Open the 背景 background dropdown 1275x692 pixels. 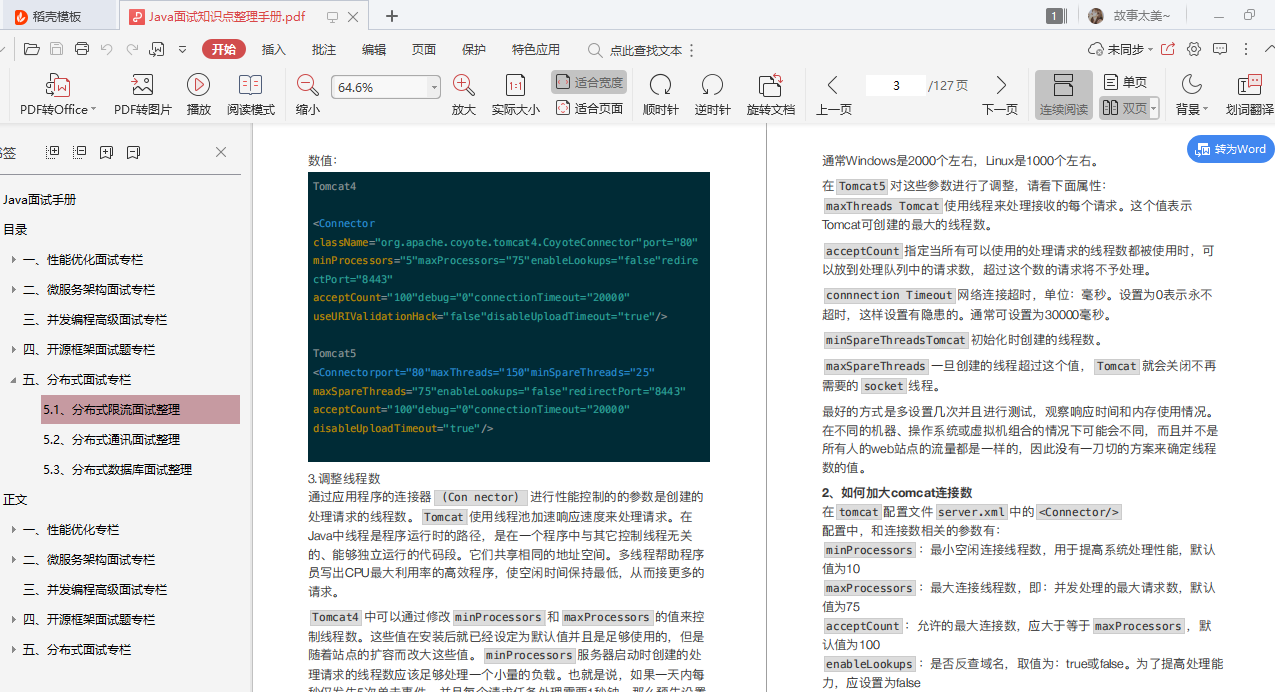[x=1192, y=96]
